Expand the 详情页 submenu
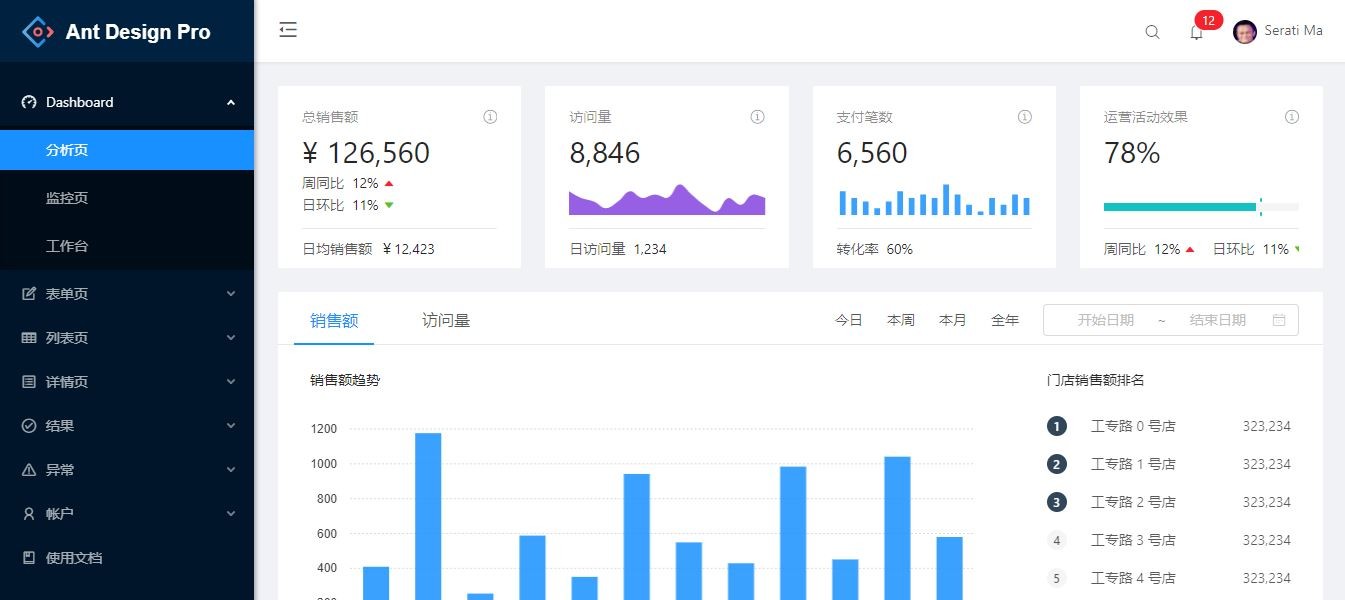This screenshot has width=1345, height=600. 68,381
